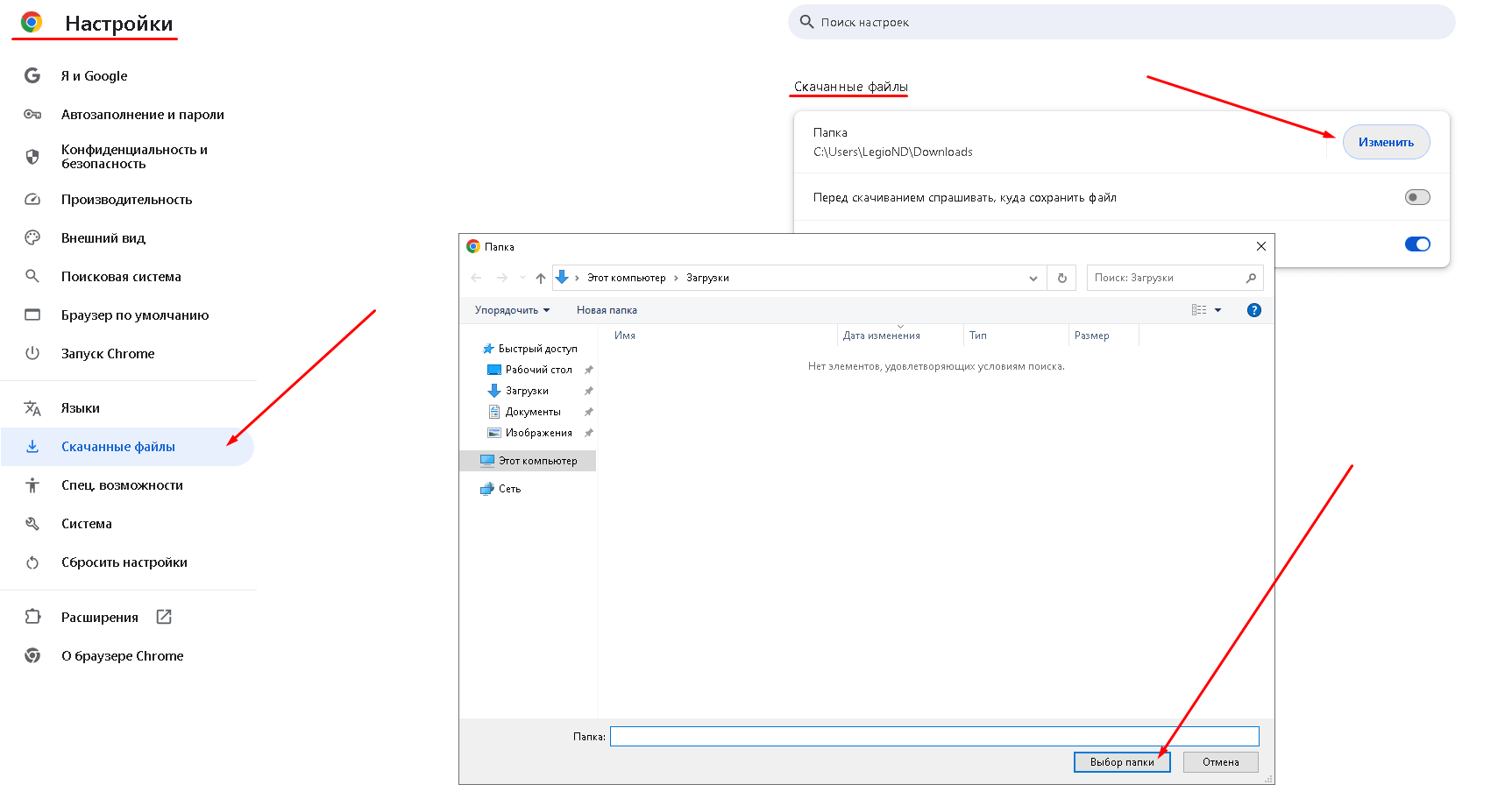Click the external link icon next to Расширения

[x=164, y=617]
